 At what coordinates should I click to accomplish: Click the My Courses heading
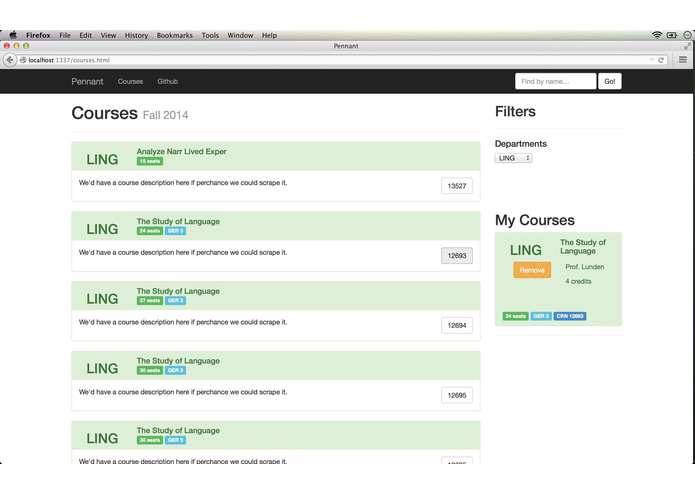tap(535, 220)
